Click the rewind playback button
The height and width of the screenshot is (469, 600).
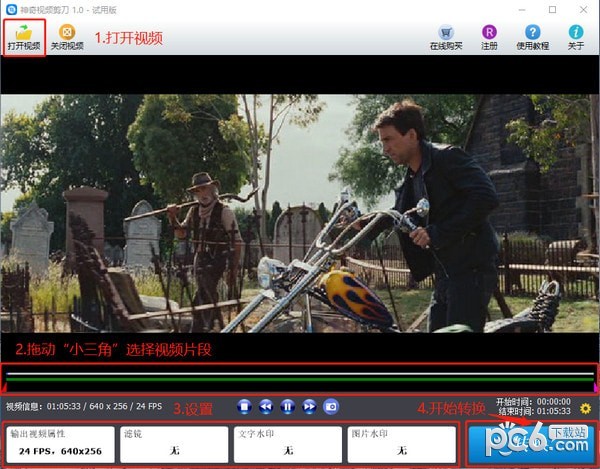tap(266, 406)
